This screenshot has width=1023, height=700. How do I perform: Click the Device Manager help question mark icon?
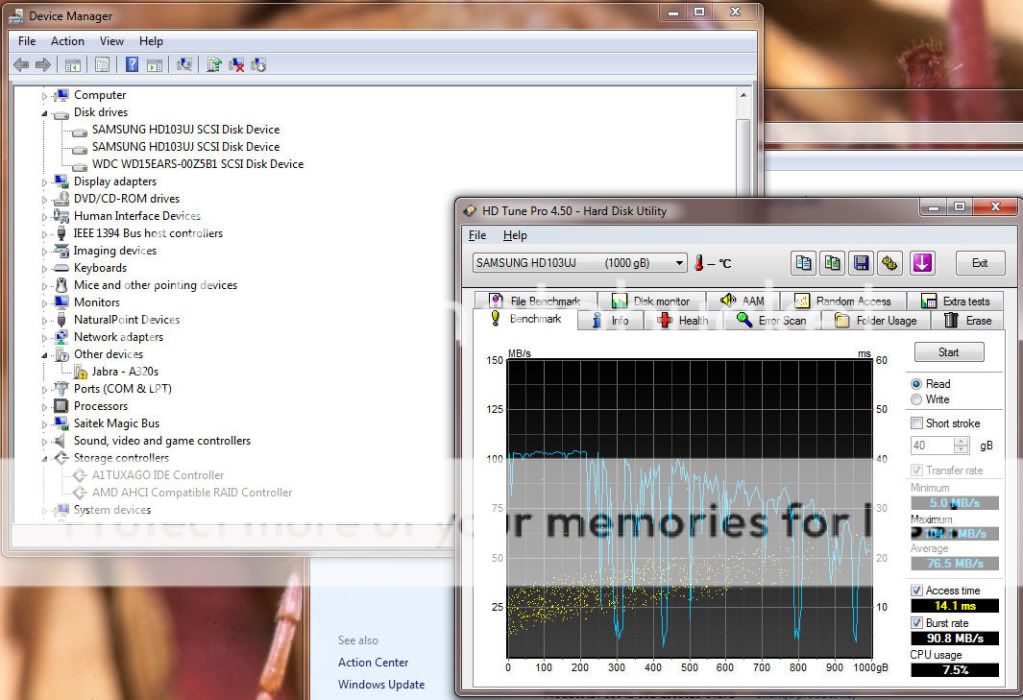pos(131,64)
